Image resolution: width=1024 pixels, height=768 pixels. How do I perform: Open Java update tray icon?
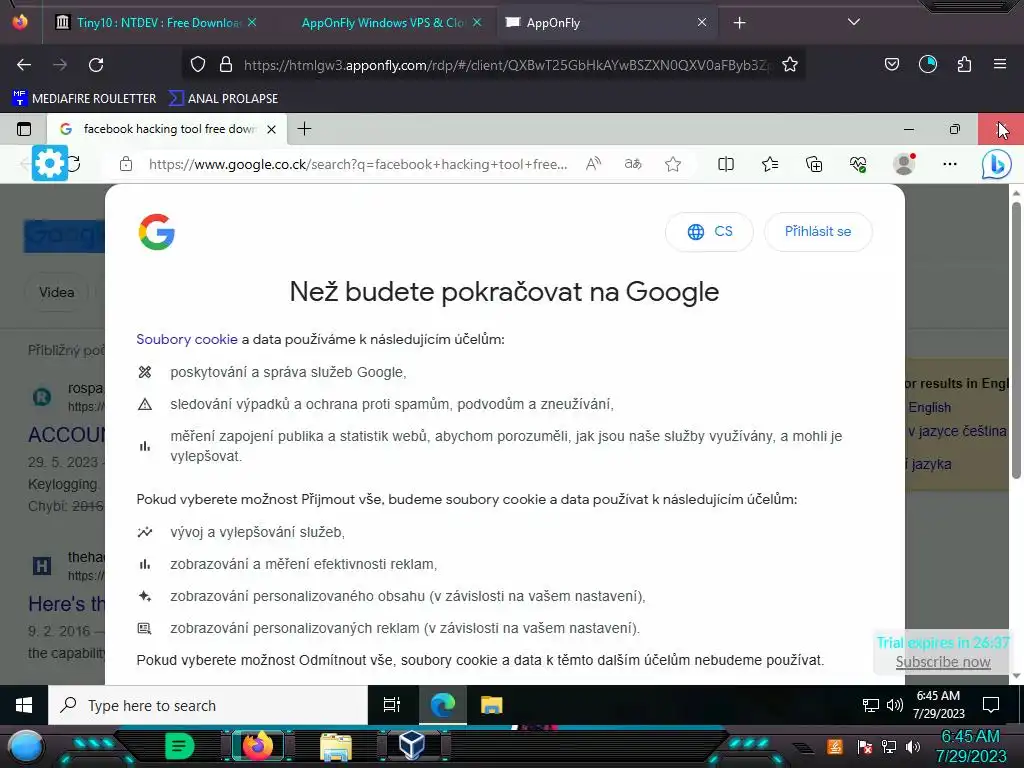pos(835,746)
